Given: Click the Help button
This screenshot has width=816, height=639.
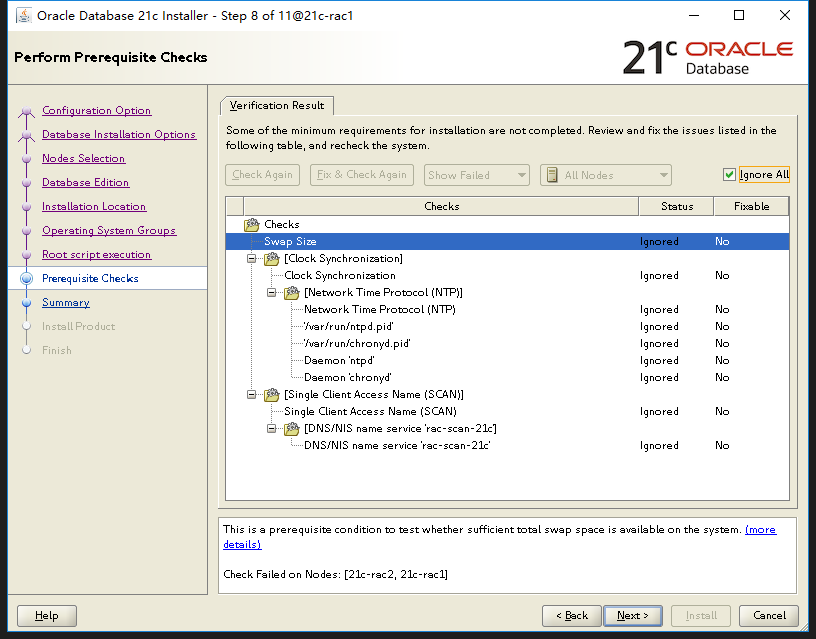Looking at the screenshot, I should tap(47, 616).
